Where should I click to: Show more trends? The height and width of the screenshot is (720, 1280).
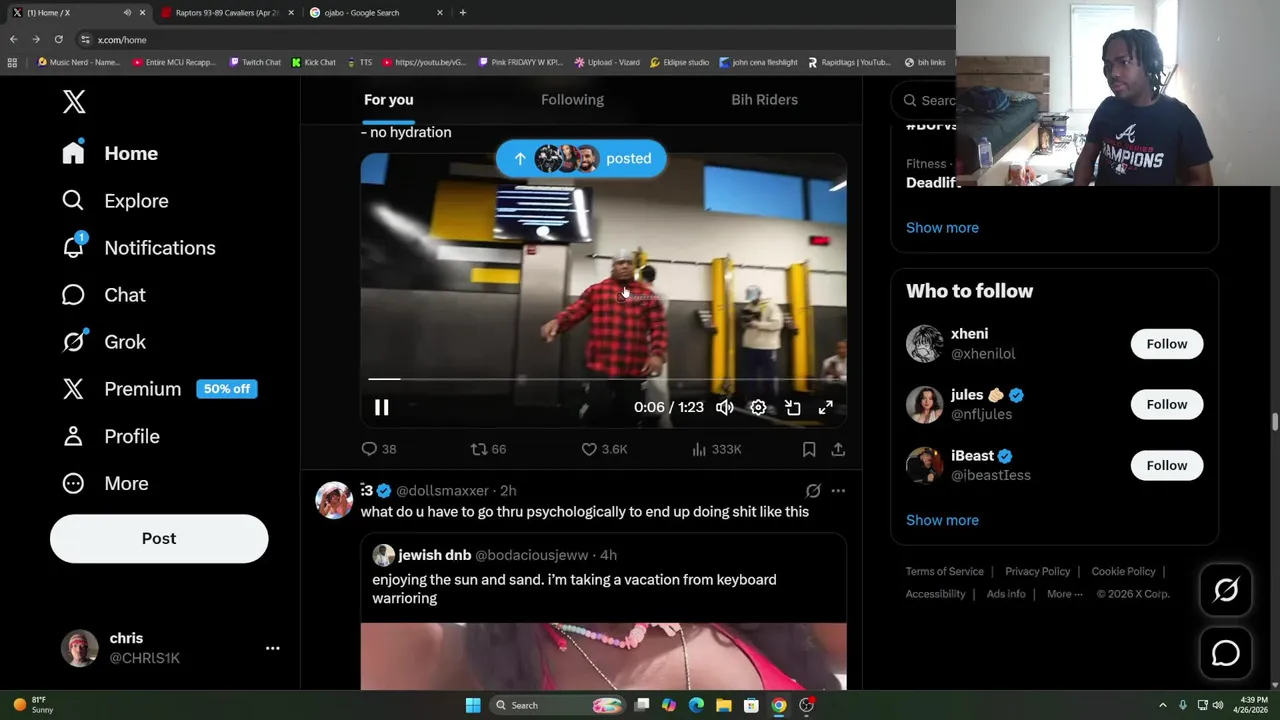coord(942,227)
